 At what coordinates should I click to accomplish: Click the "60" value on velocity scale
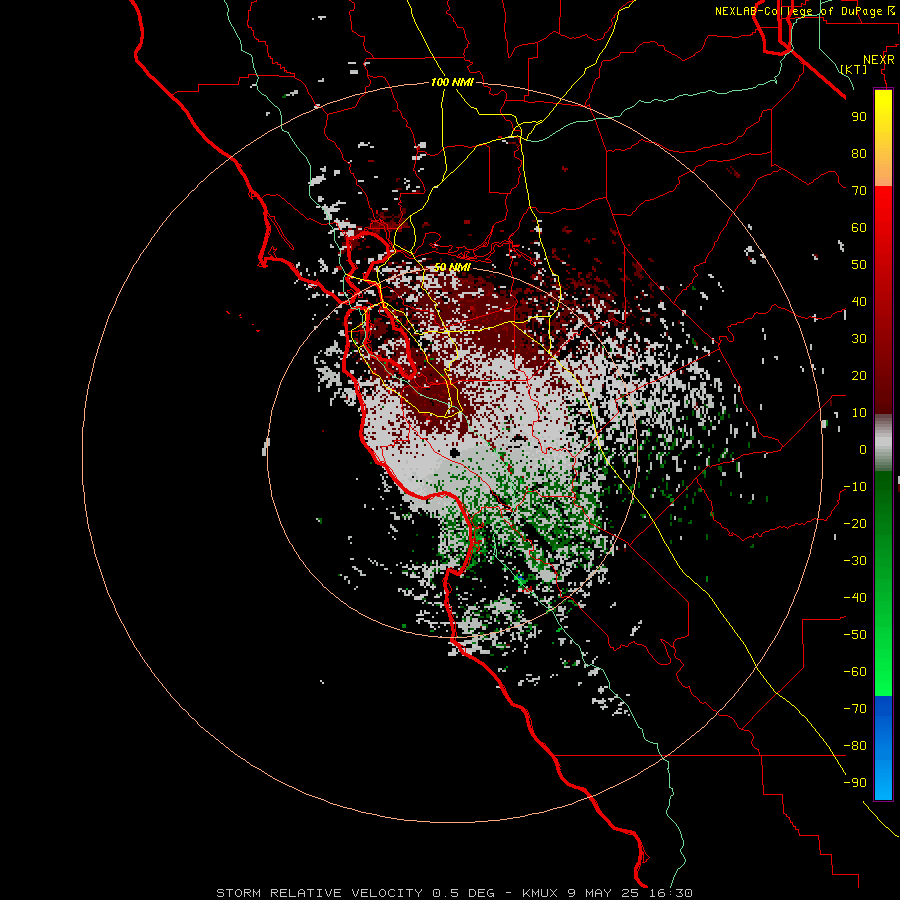(x=859, y=228)
